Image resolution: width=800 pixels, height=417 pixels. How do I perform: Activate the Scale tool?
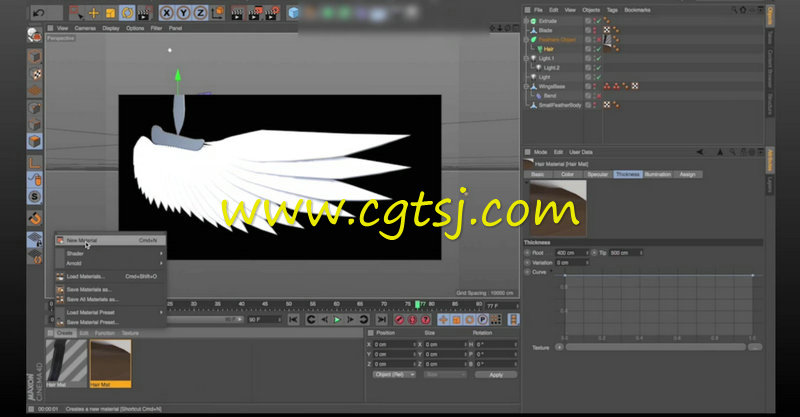110,13
